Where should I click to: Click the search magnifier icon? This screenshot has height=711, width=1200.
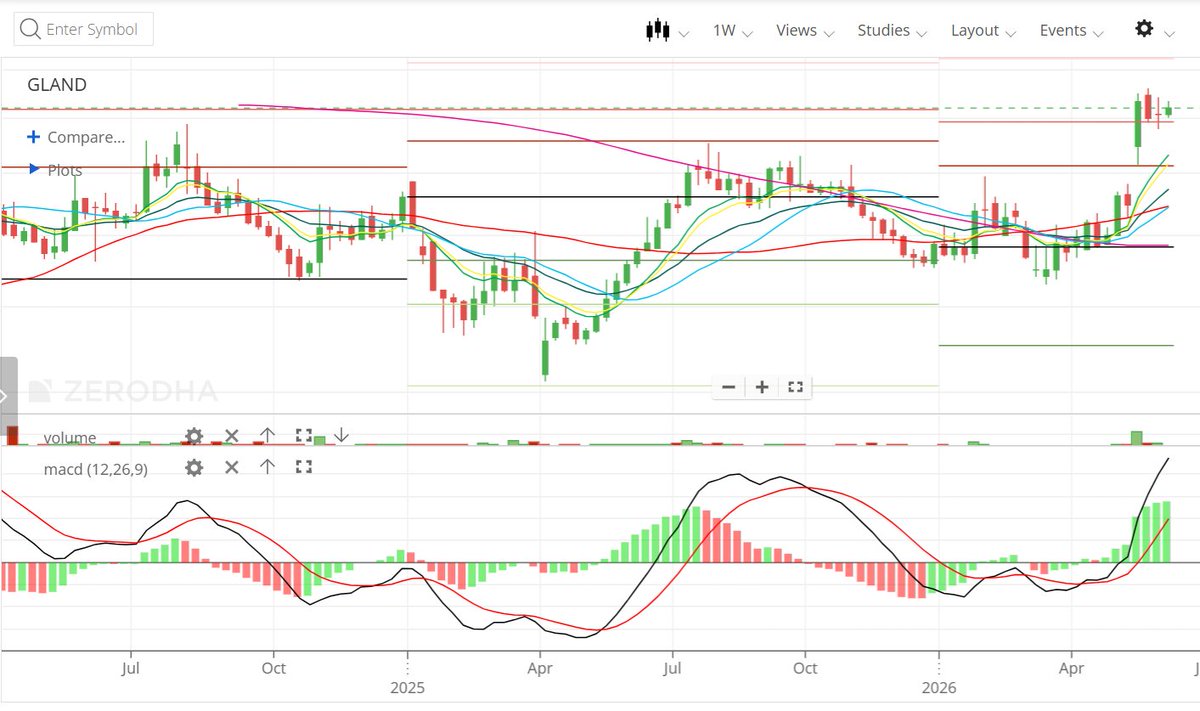[31, 29]
